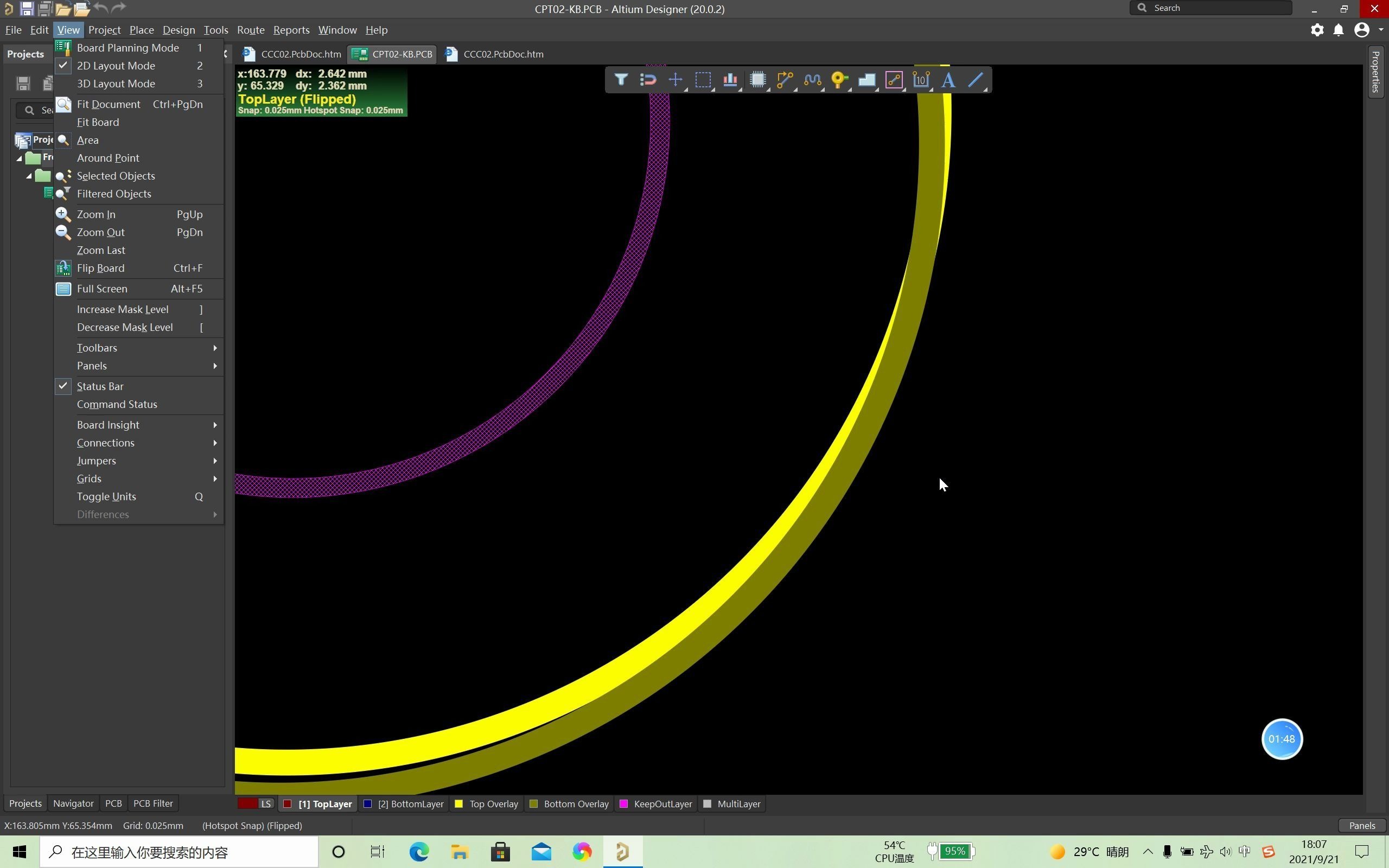Screen dimensions: 1389x868
Task: Select the align objects icon
Action: (x=730, y=80)
